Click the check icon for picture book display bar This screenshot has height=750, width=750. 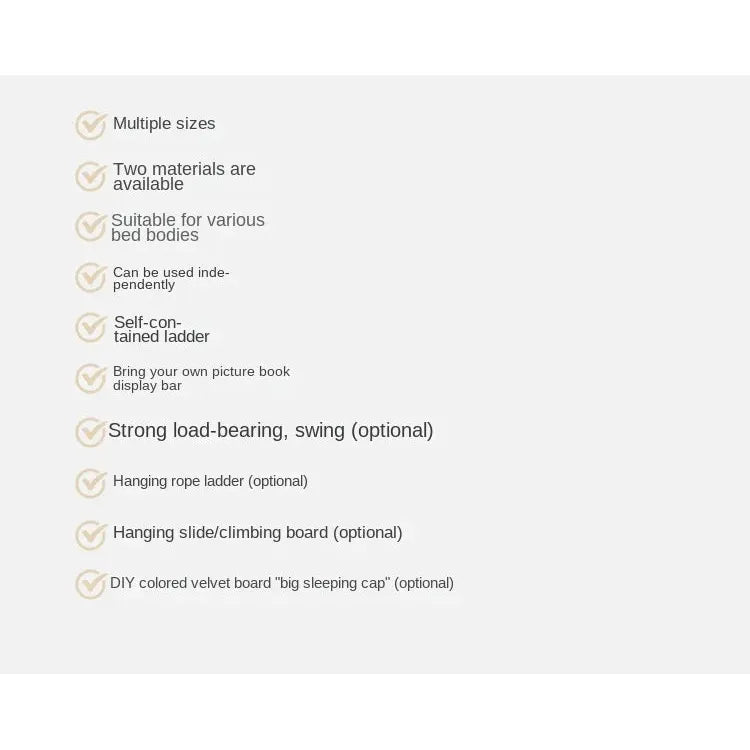[91, 378]
